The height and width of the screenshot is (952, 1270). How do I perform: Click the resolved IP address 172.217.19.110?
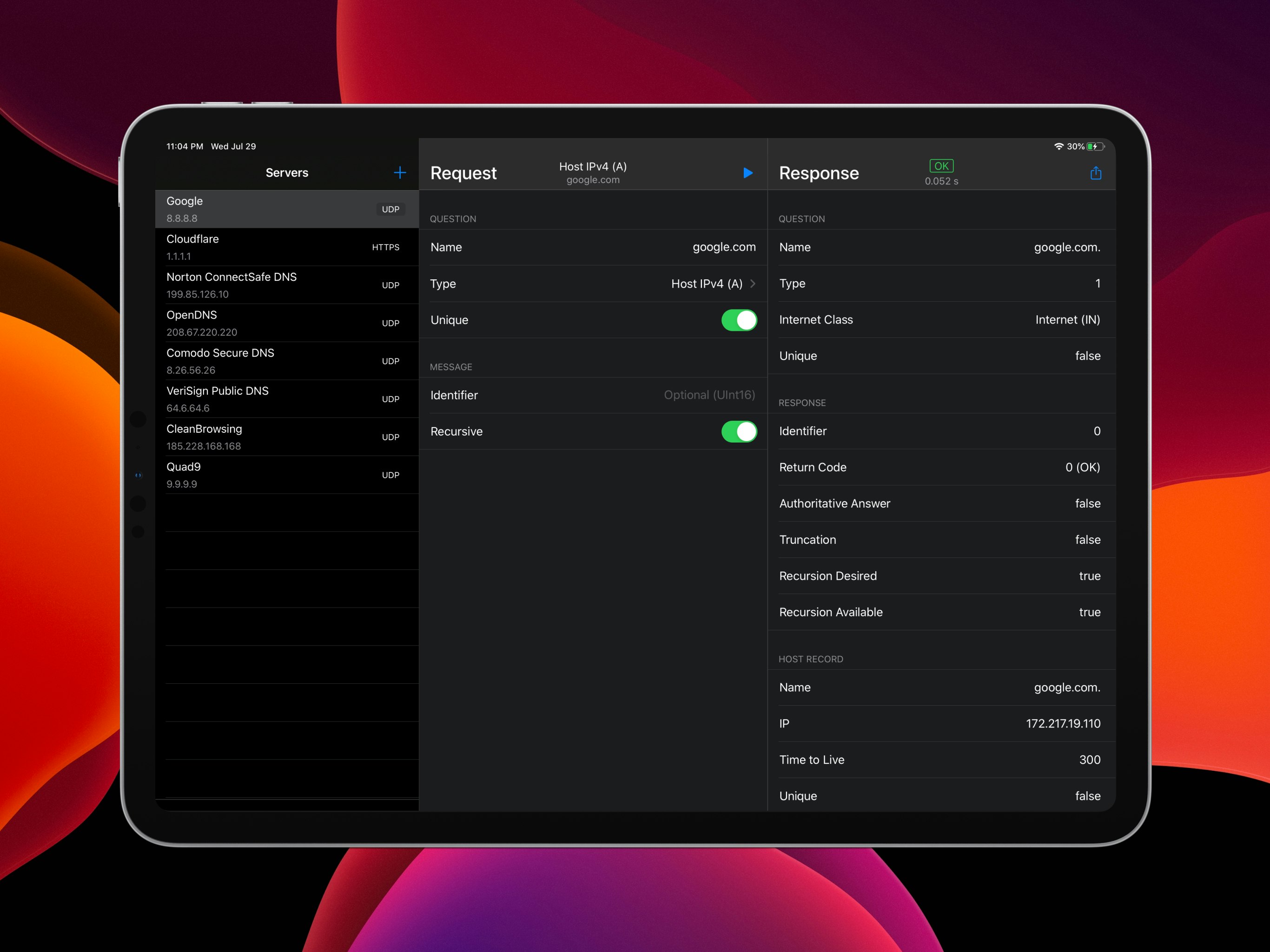click(x=1062, y=723)
